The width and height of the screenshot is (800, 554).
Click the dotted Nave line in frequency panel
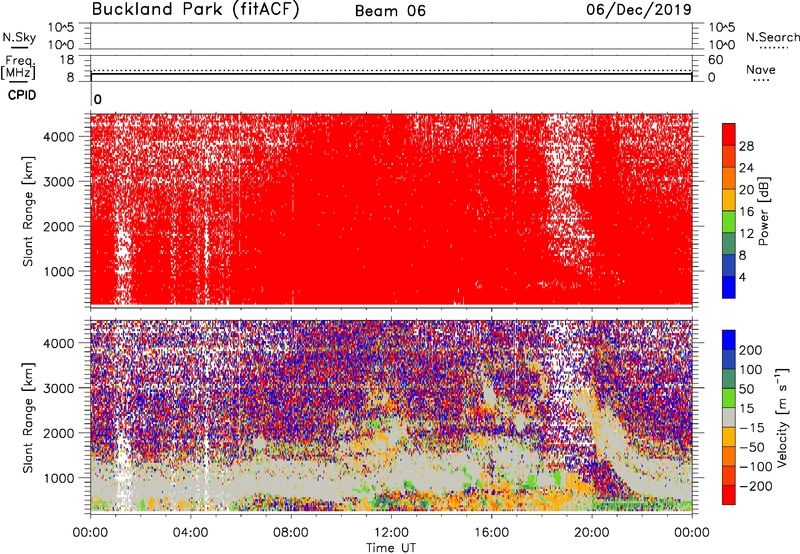[391, 70]
